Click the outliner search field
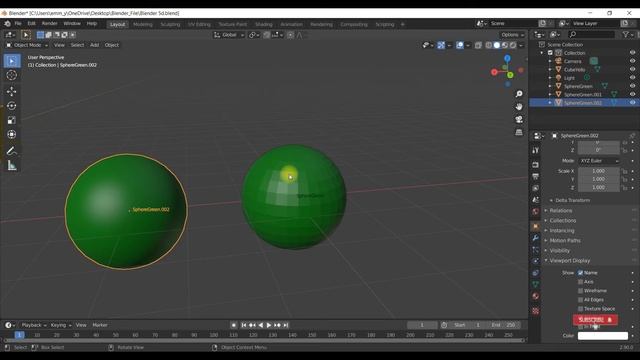The height and width of the screenshot is (360, 640). tap(592, 35)
